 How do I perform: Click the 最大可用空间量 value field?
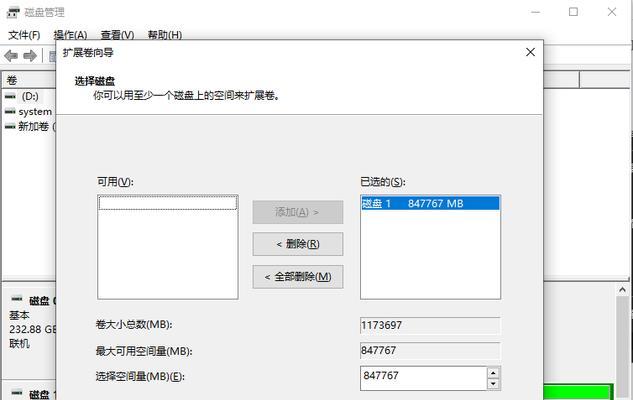pos(430,351)
